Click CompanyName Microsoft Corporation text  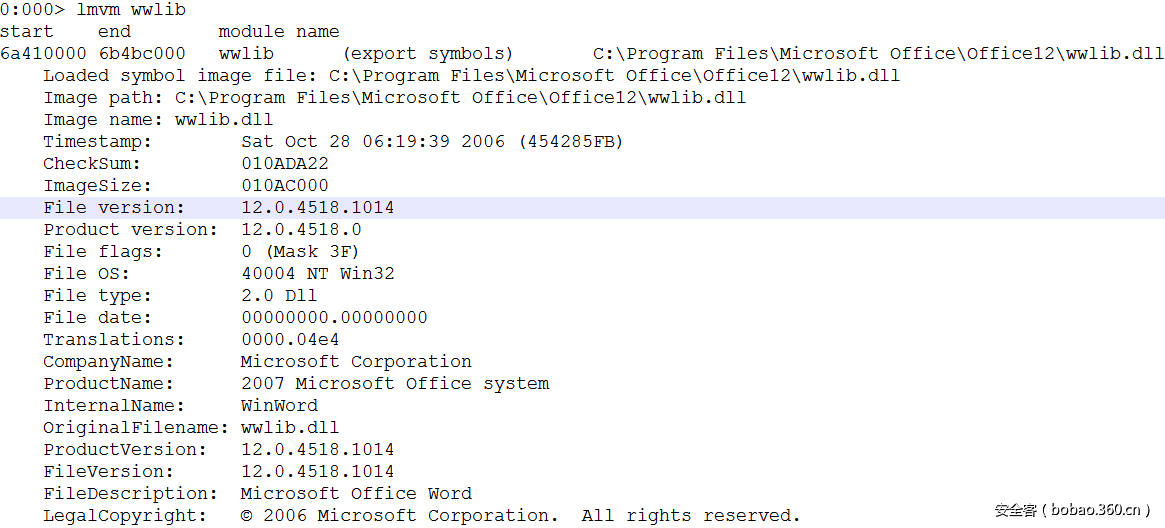click(356, 362)
